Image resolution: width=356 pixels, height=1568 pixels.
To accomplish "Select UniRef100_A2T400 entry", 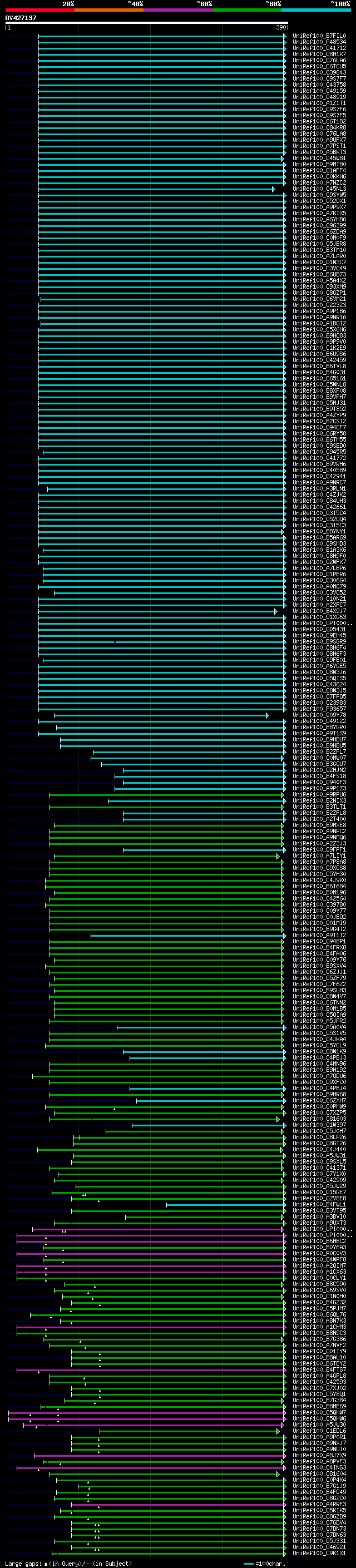I will 319,819.
